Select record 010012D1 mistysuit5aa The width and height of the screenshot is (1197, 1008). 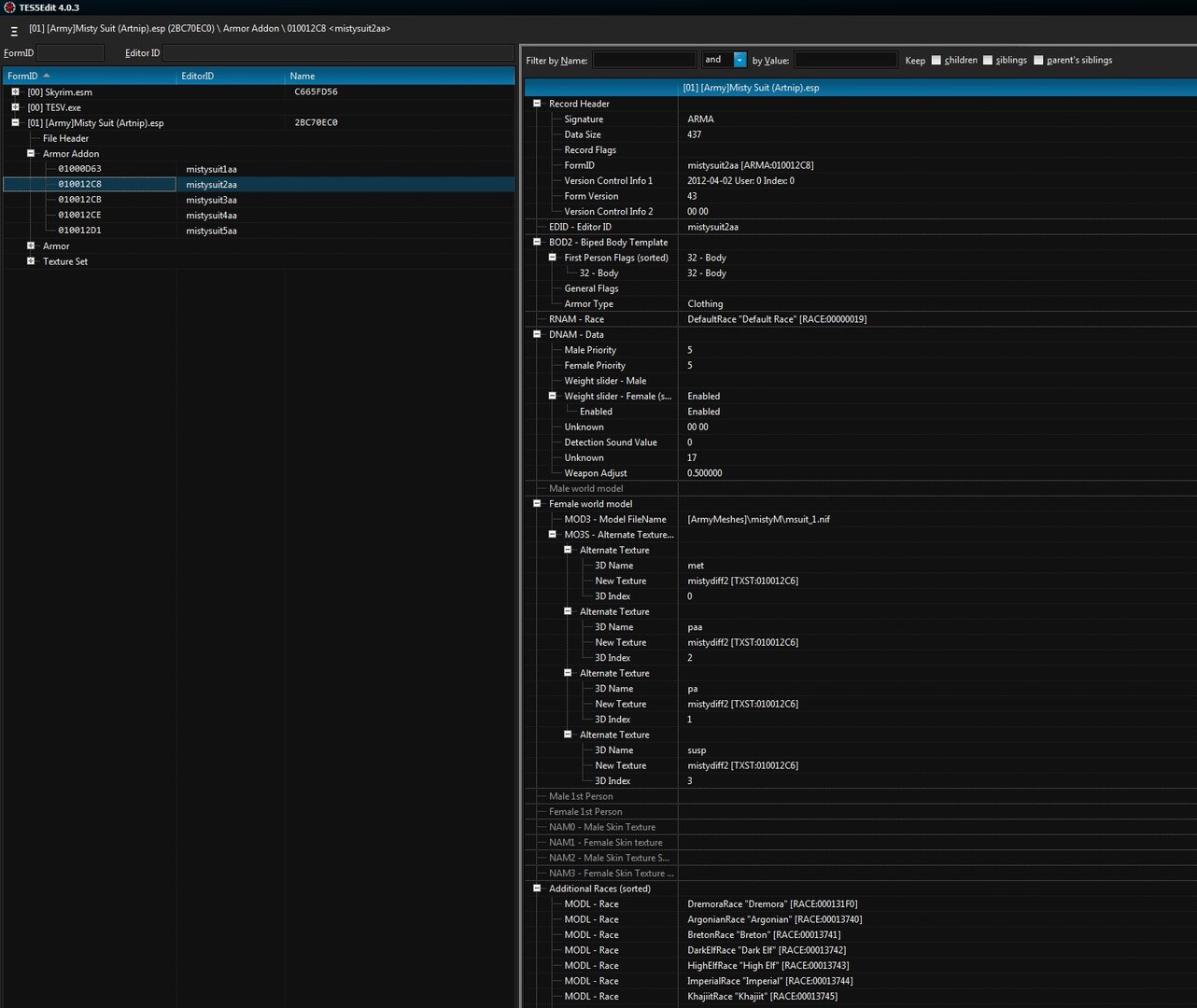[259, 231]
